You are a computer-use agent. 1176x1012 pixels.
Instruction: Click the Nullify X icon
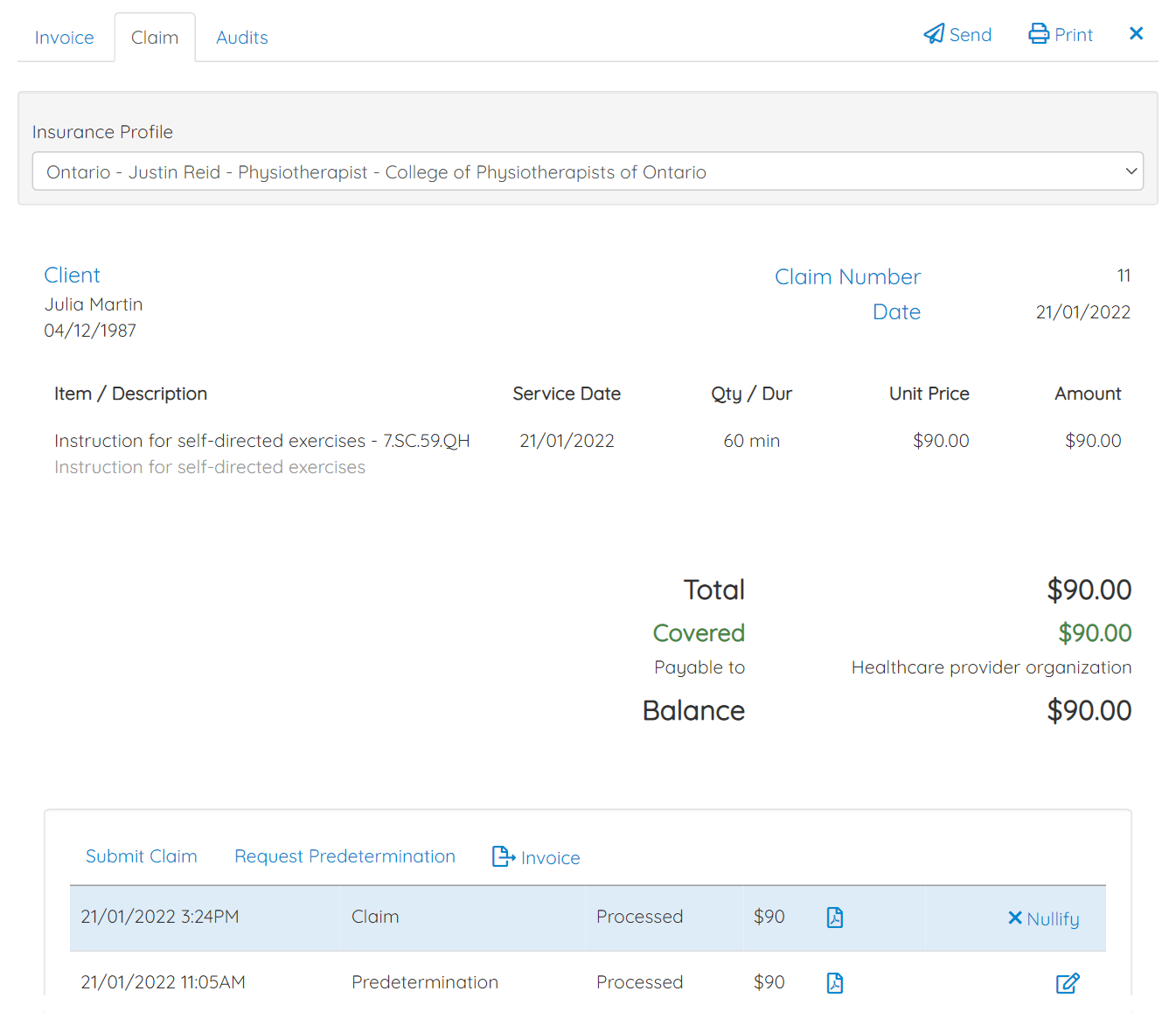[x=1014, y=918]
